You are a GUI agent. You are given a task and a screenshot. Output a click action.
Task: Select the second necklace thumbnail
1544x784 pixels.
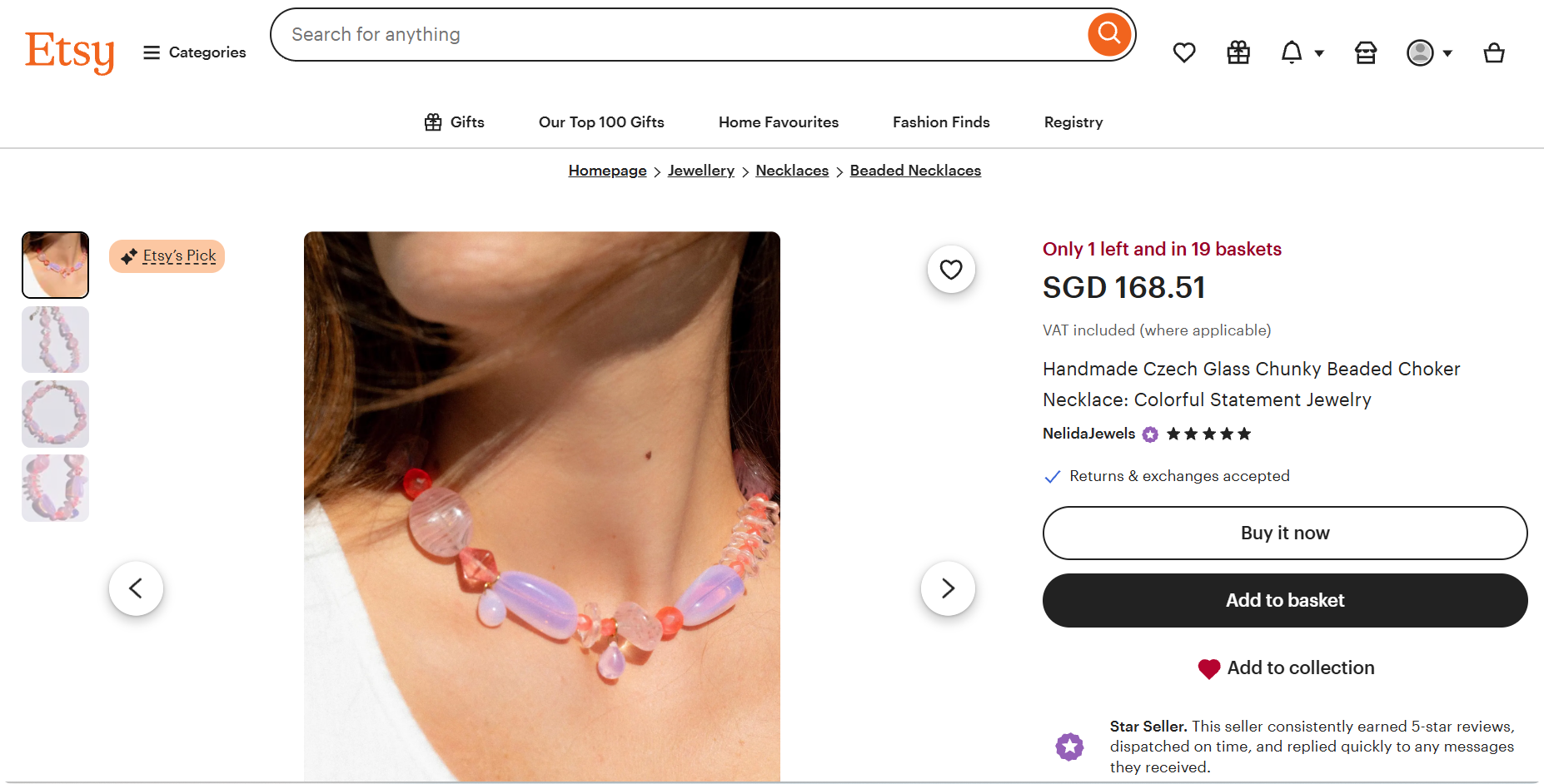click(x=55, y=340)
